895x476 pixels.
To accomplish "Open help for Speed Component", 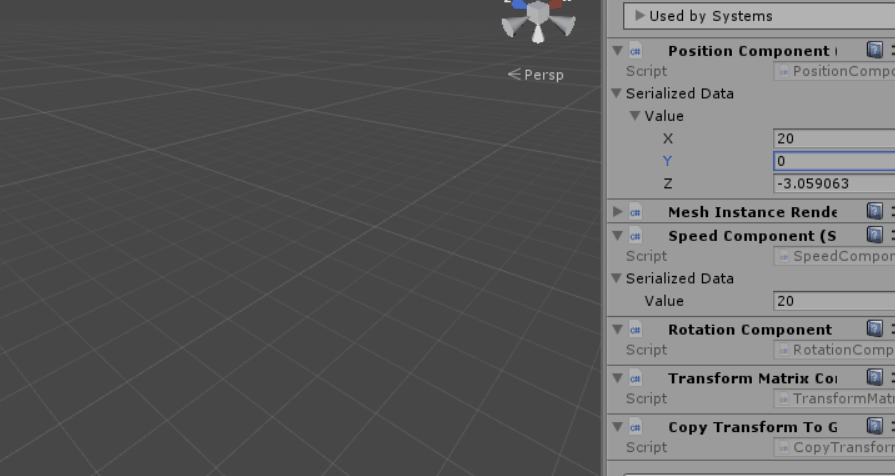I will tap(874, 235).
